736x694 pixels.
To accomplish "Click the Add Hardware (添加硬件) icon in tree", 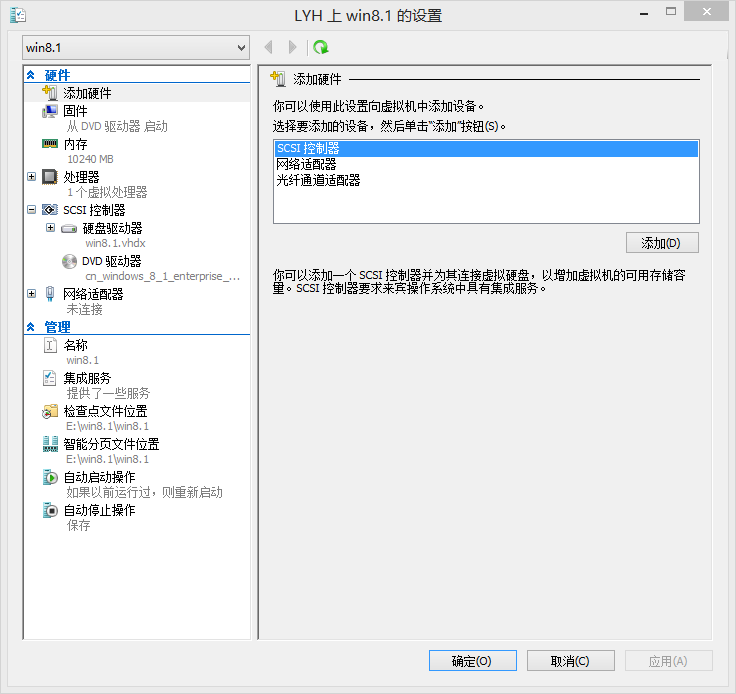I will coord(50,92).
